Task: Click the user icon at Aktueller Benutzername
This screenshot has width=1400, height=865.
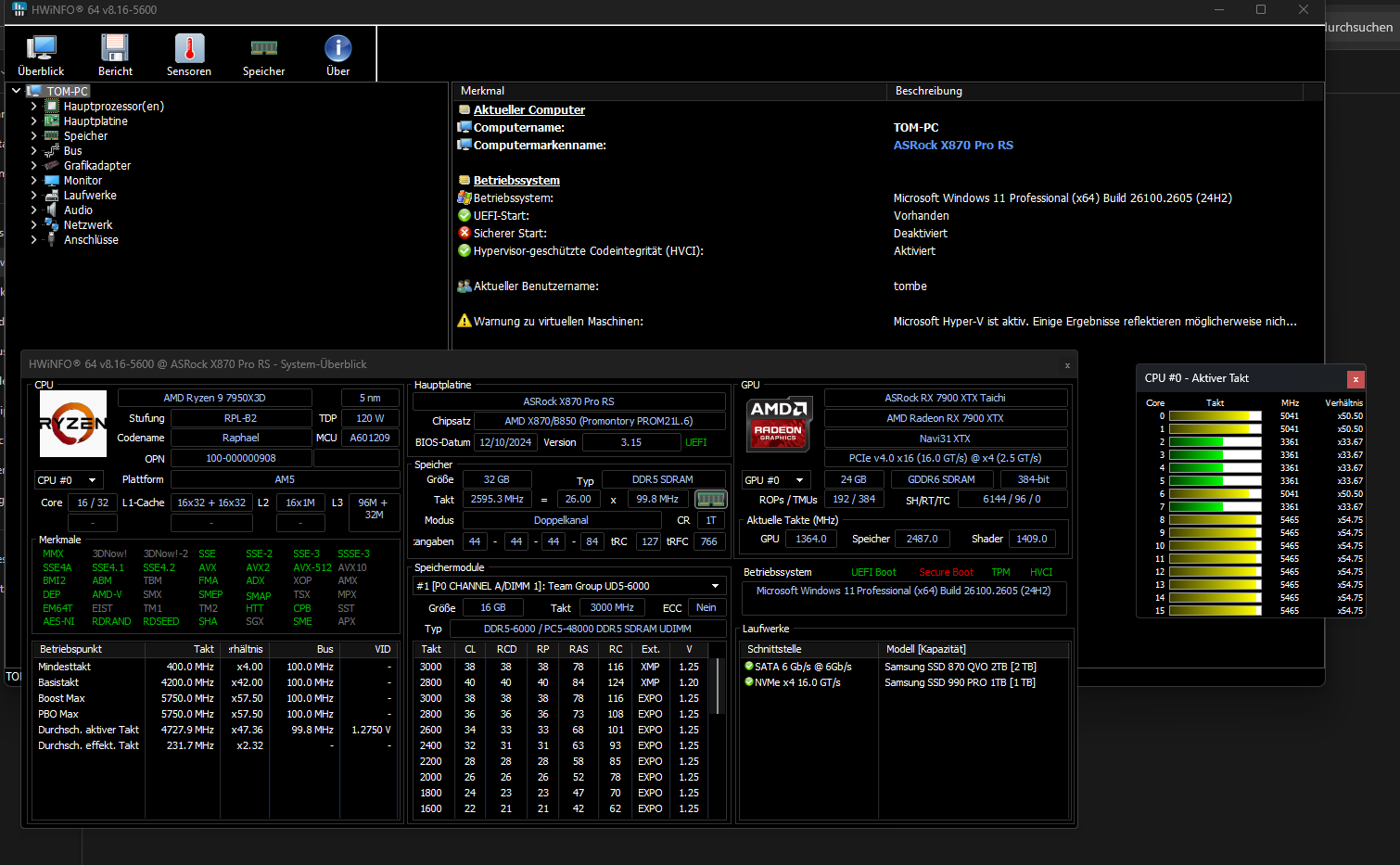Action: 465,286
